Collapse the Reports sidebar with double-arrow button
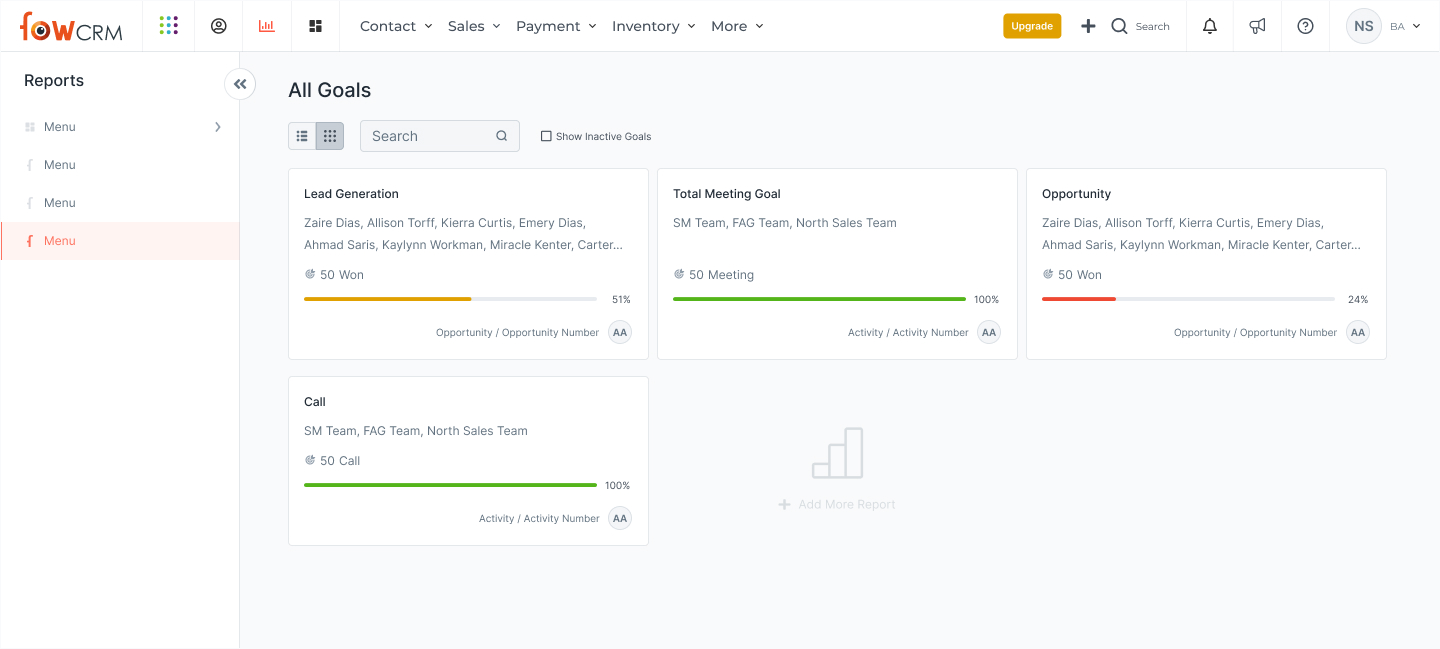This screenshot has width=1440, height=649. pyautogui.click(x=240, y=84)
